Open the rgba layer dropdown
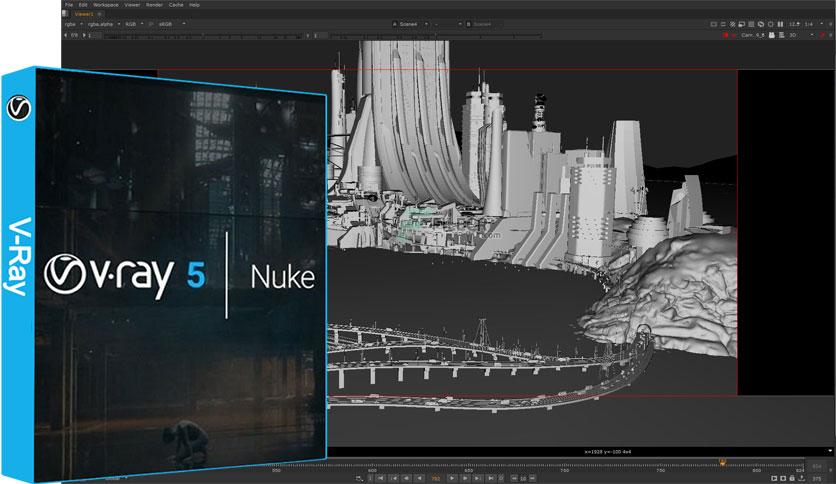836x484 pixels. (73, 24)
